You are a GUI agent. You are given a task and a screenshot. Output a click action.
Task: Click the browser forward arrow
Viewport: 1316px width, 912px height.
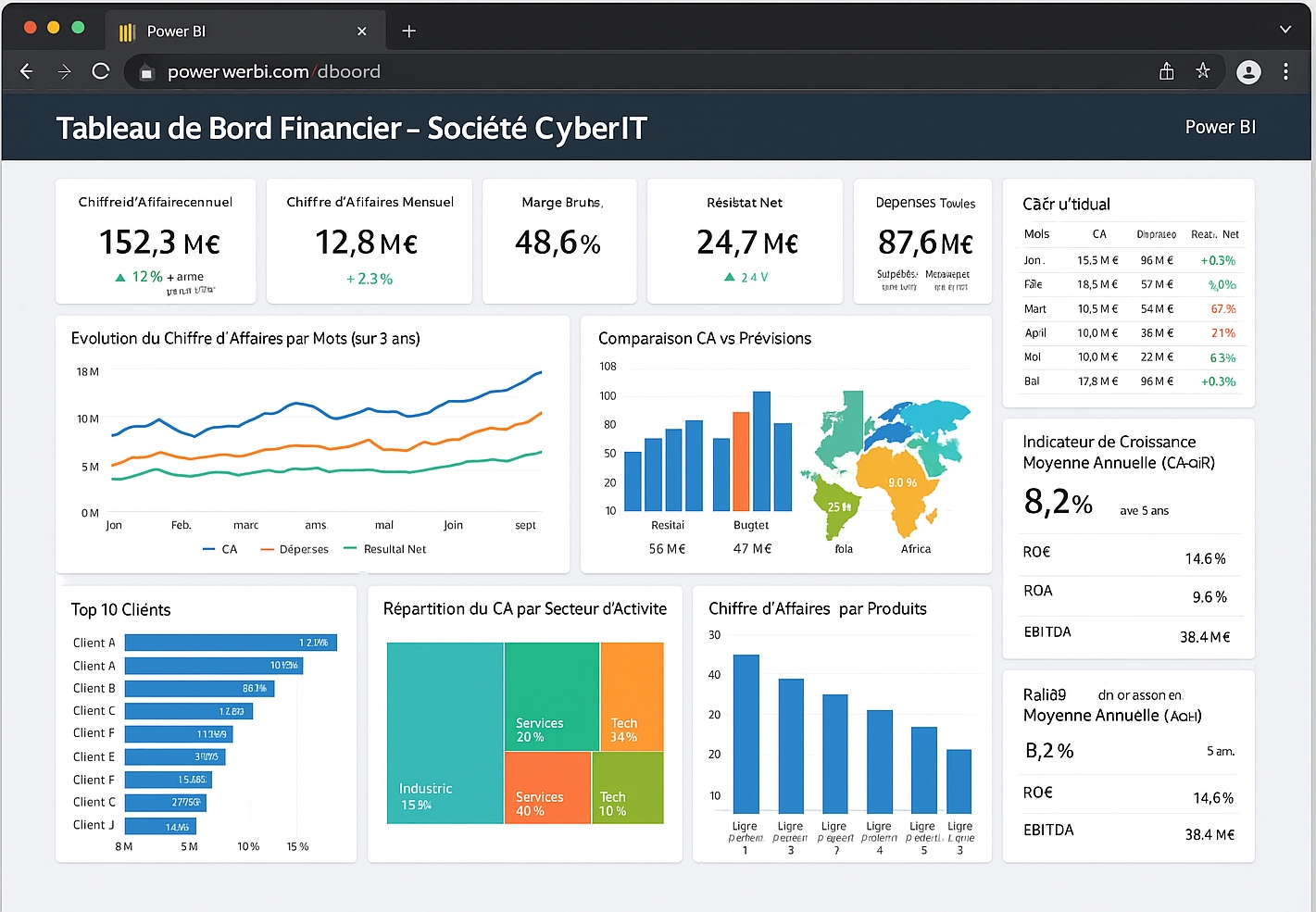63,71
